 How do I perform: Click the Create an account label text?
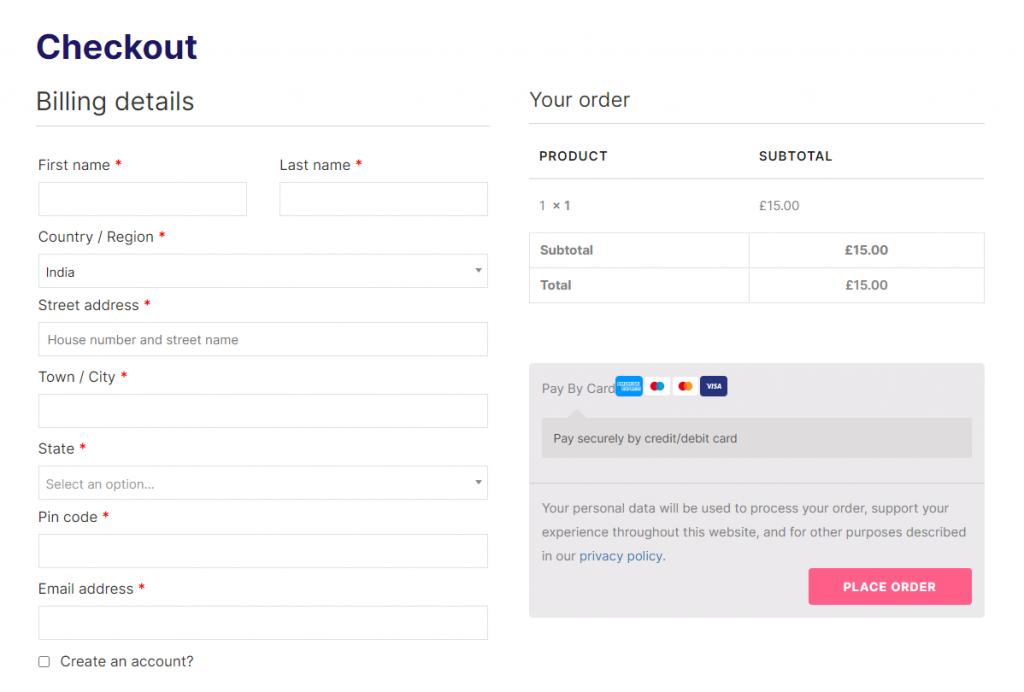pyautogui.click(x=127, y=661)
